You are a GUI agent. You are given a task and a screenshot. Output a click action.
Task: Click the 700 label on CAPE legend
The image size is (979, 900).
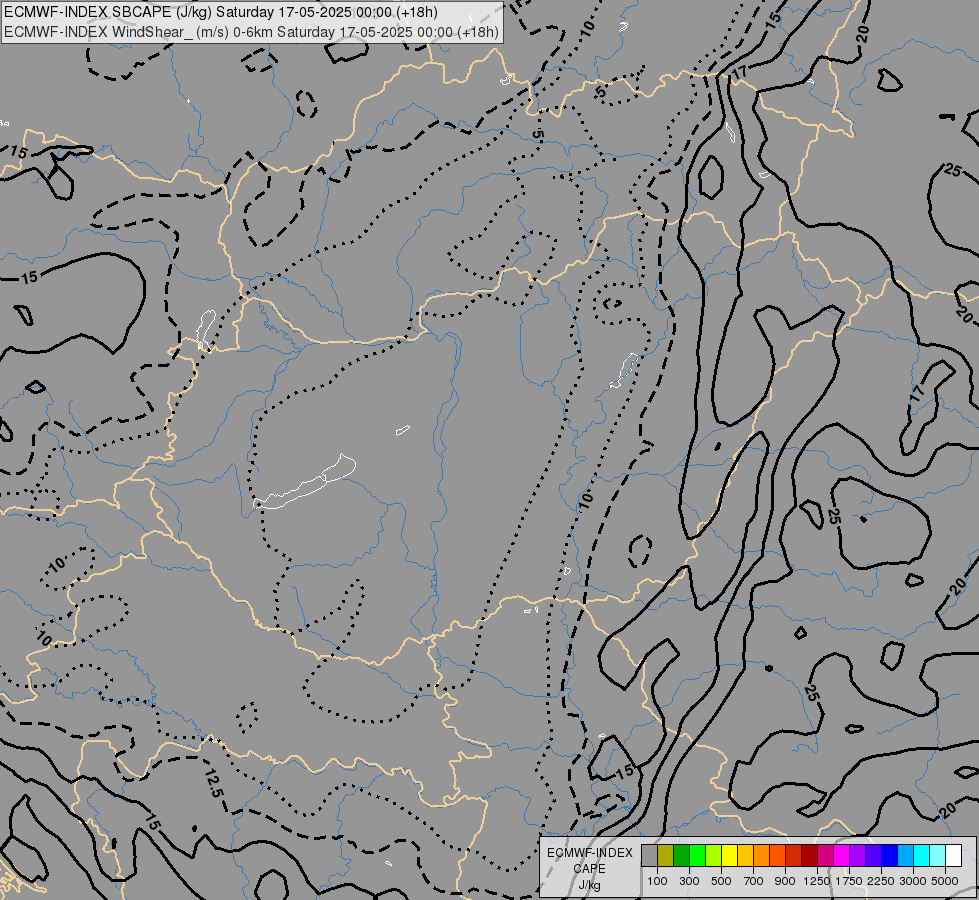point(754,881)
